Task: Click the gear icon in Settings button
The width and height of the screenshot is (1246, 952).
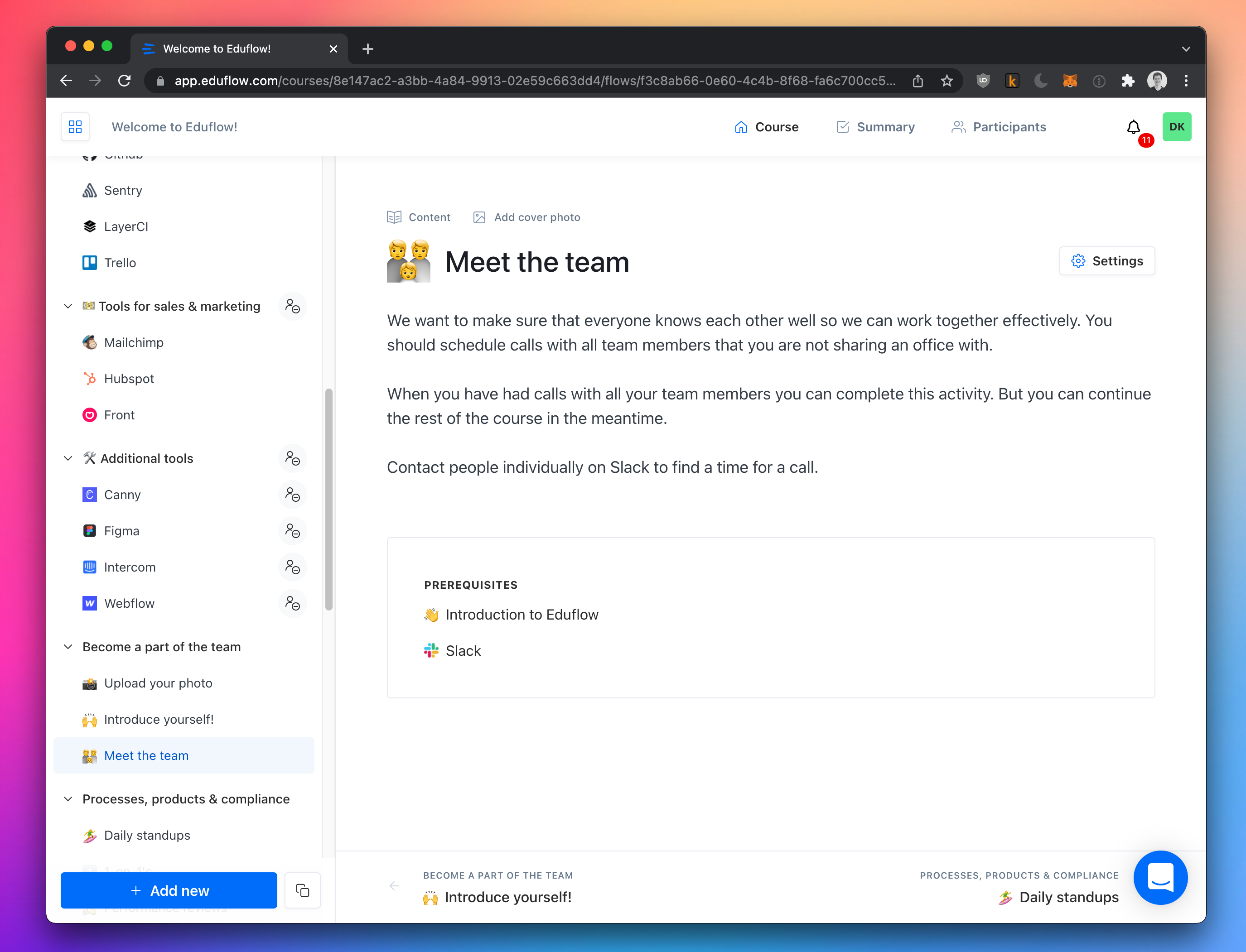Action: coord(1077,261)
